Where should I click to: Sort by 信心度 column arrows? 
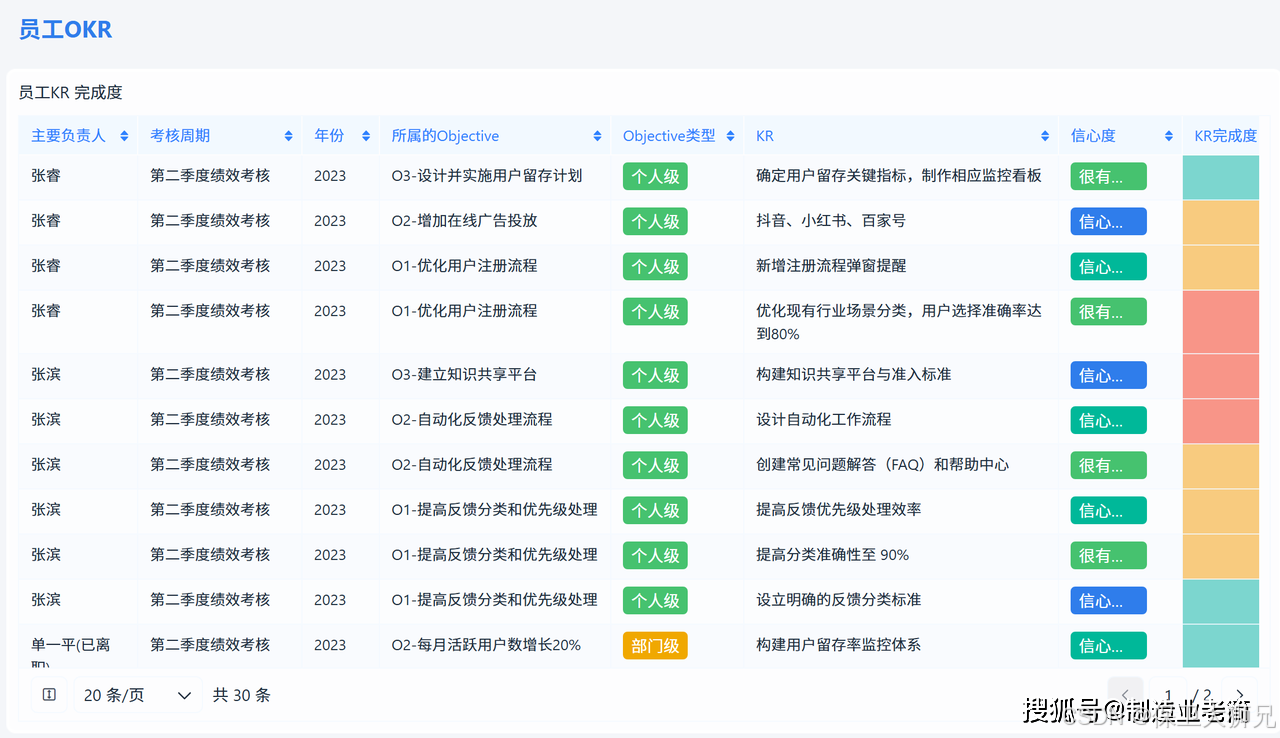click(x=1168, y=136)
